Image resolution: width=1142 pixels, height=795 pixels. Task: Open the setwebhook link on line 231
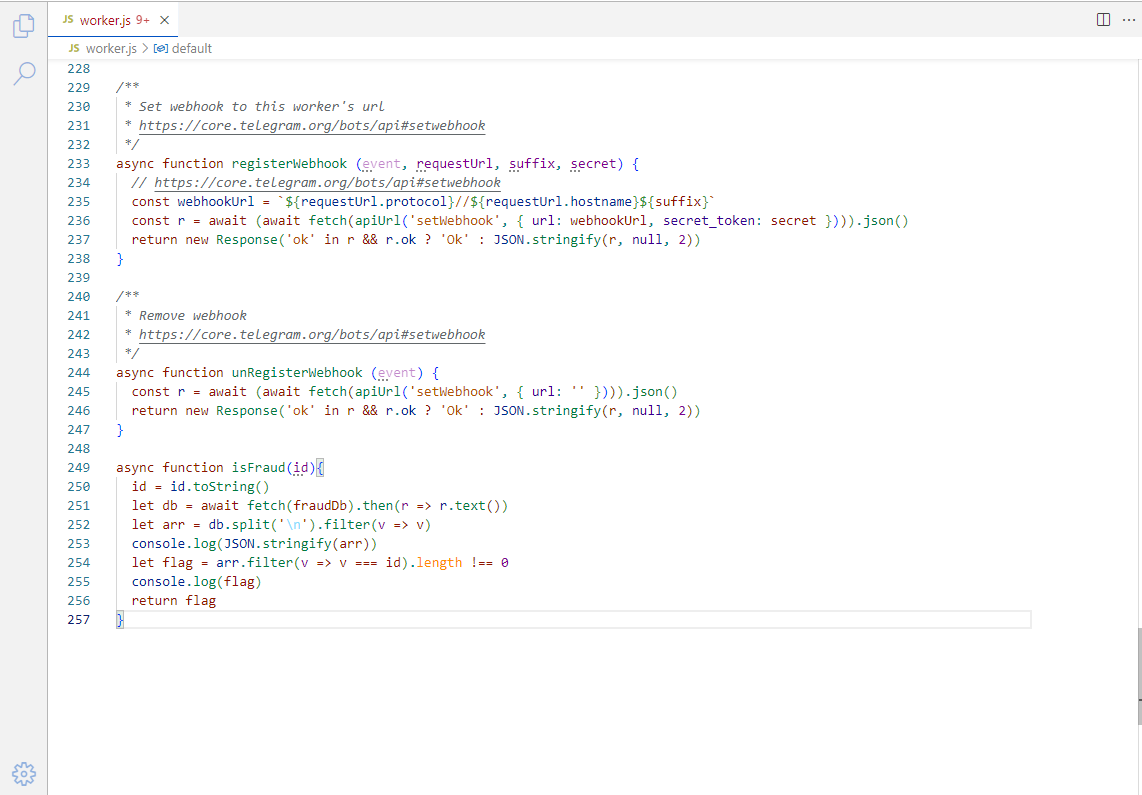[312, 125]
